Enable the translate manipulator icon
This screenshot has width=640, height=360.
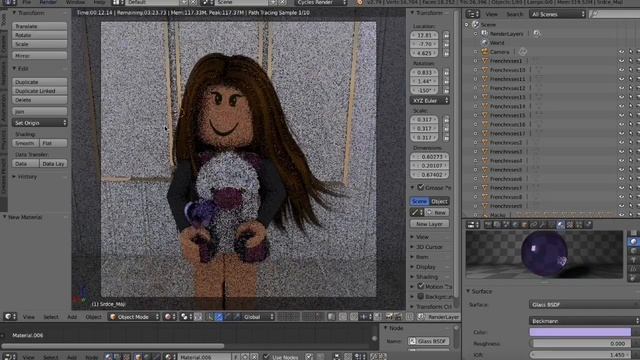coord(219,317)
